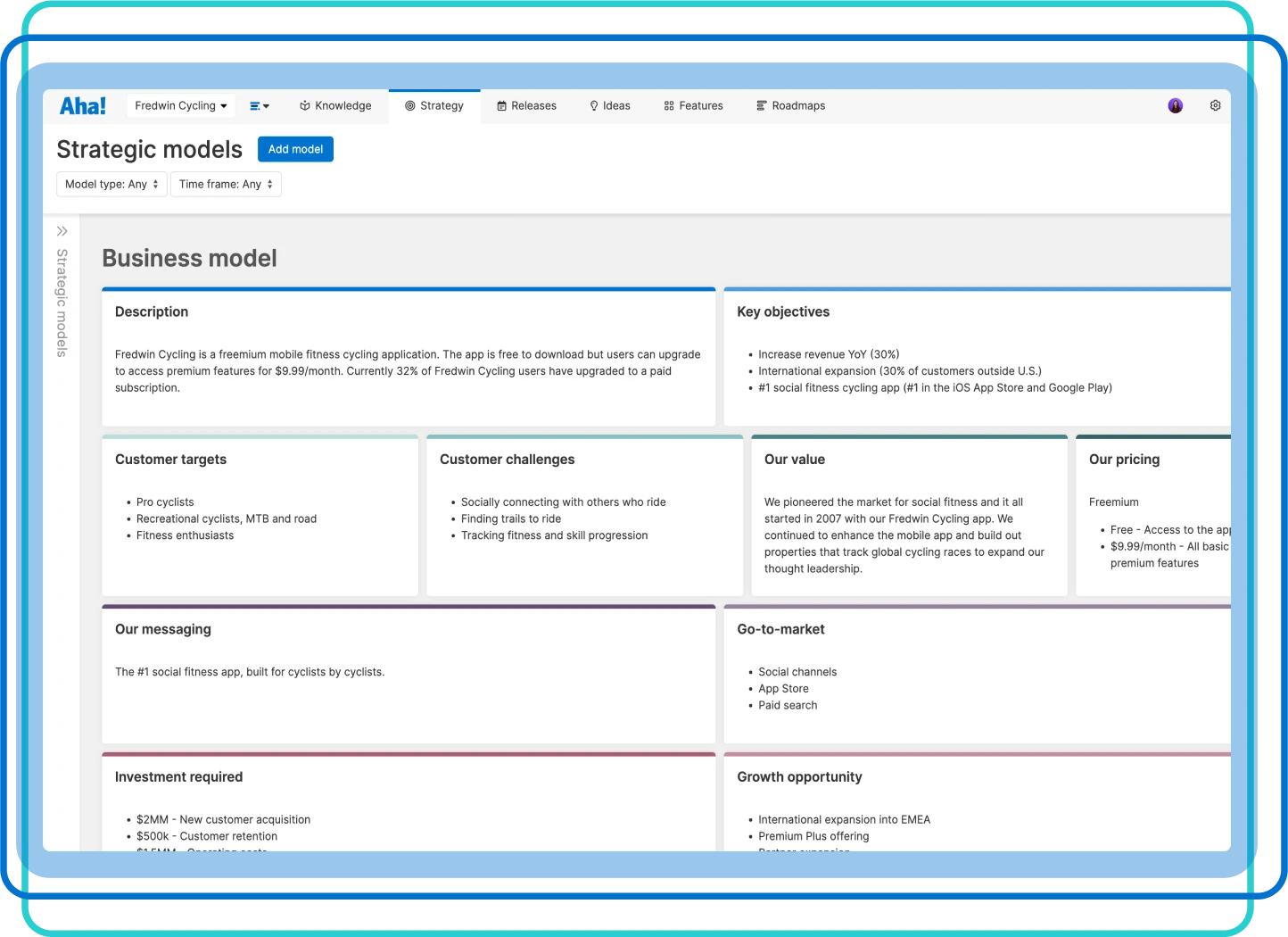Click '$500k - Customer retention'
Viewport: 1288px width, 937px height.
tap(207, 837)
